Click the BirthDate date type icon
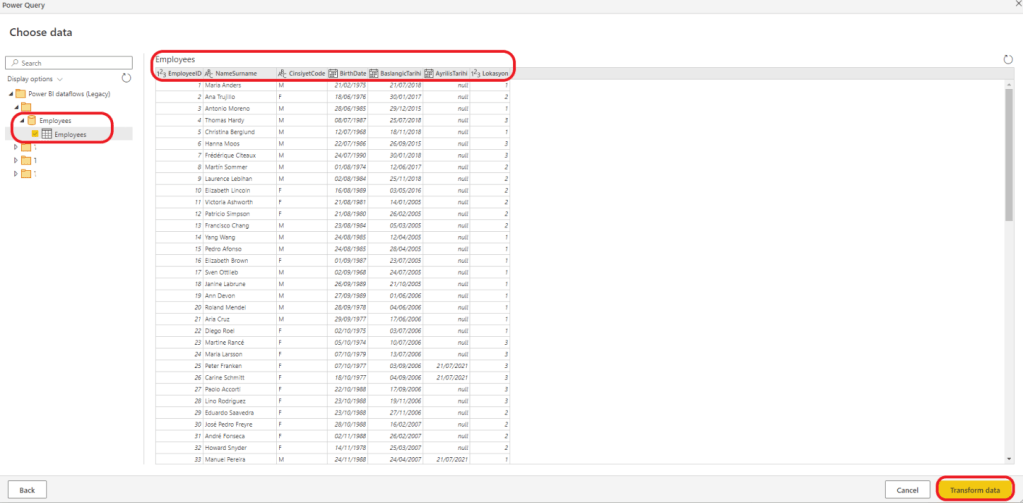 pyautogui.click(x=333, y=74)
